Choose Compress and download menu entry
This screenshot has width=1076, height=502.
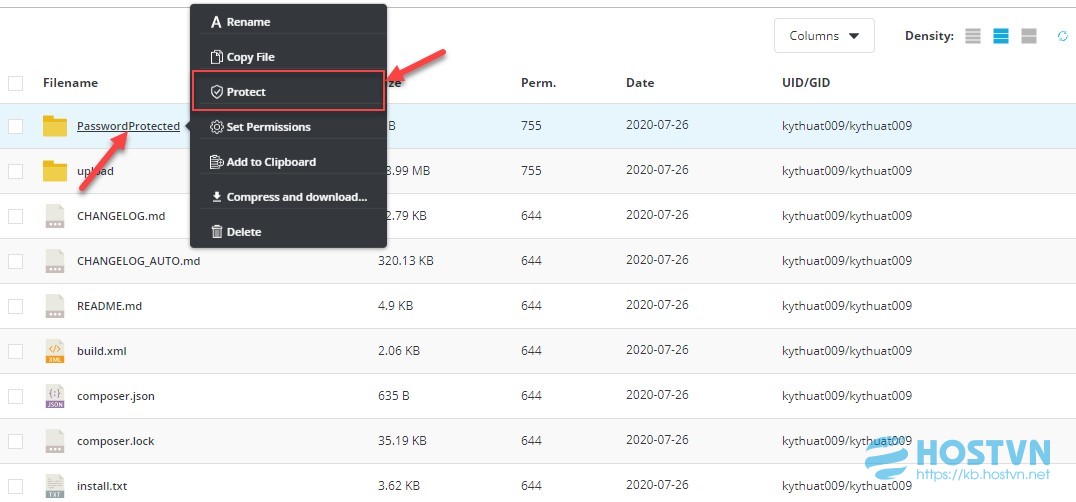(288, 197)
